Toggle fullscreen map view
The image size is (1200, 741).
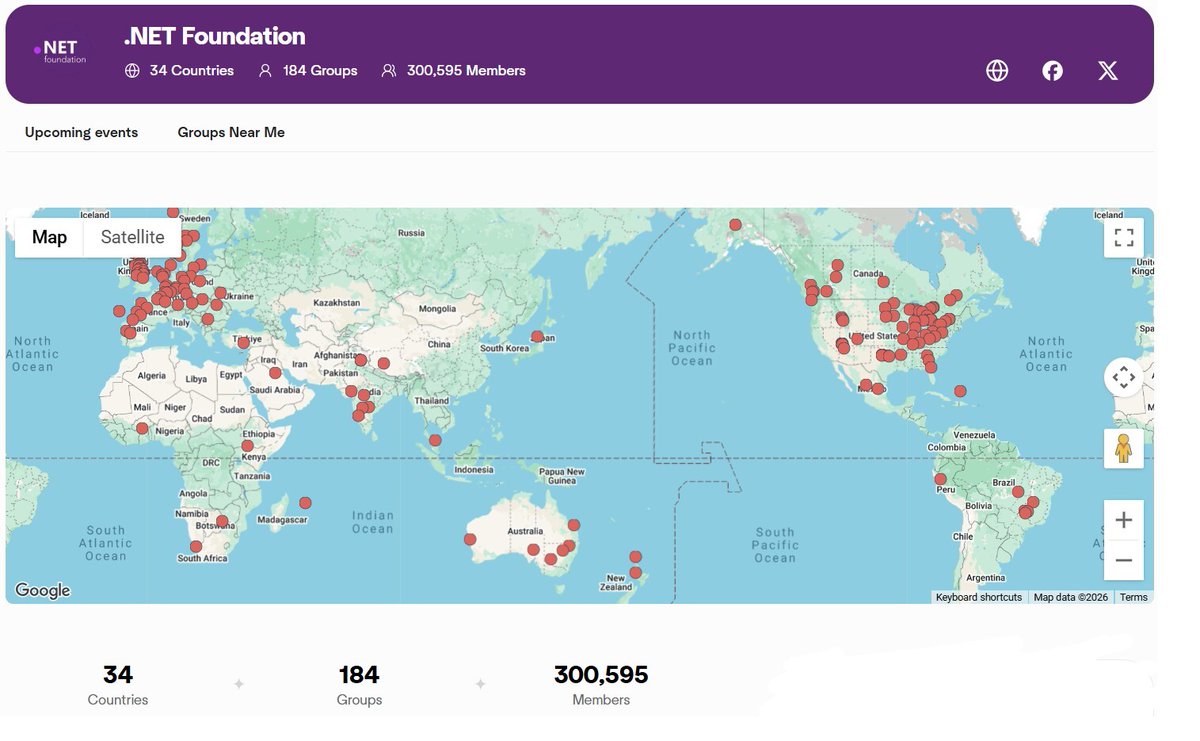pos(1124,237)
